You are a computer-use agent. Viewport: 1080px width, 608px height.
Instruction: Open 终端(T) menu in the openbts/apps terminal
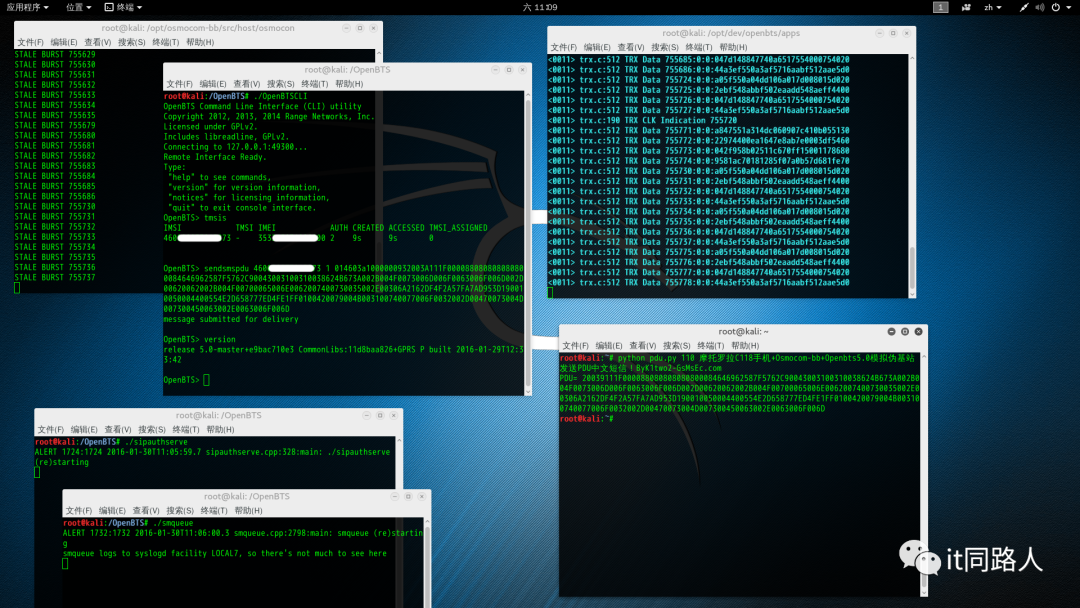click(x=698, y=48)
